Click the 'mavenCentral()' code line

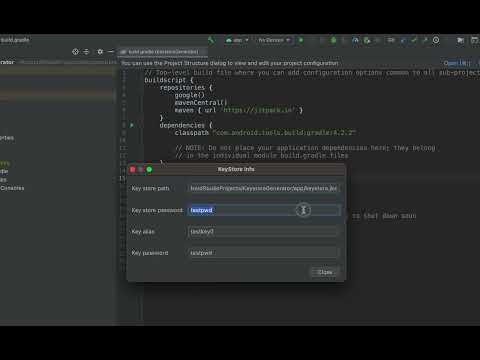pyautogui.click(x=201, y=103)
